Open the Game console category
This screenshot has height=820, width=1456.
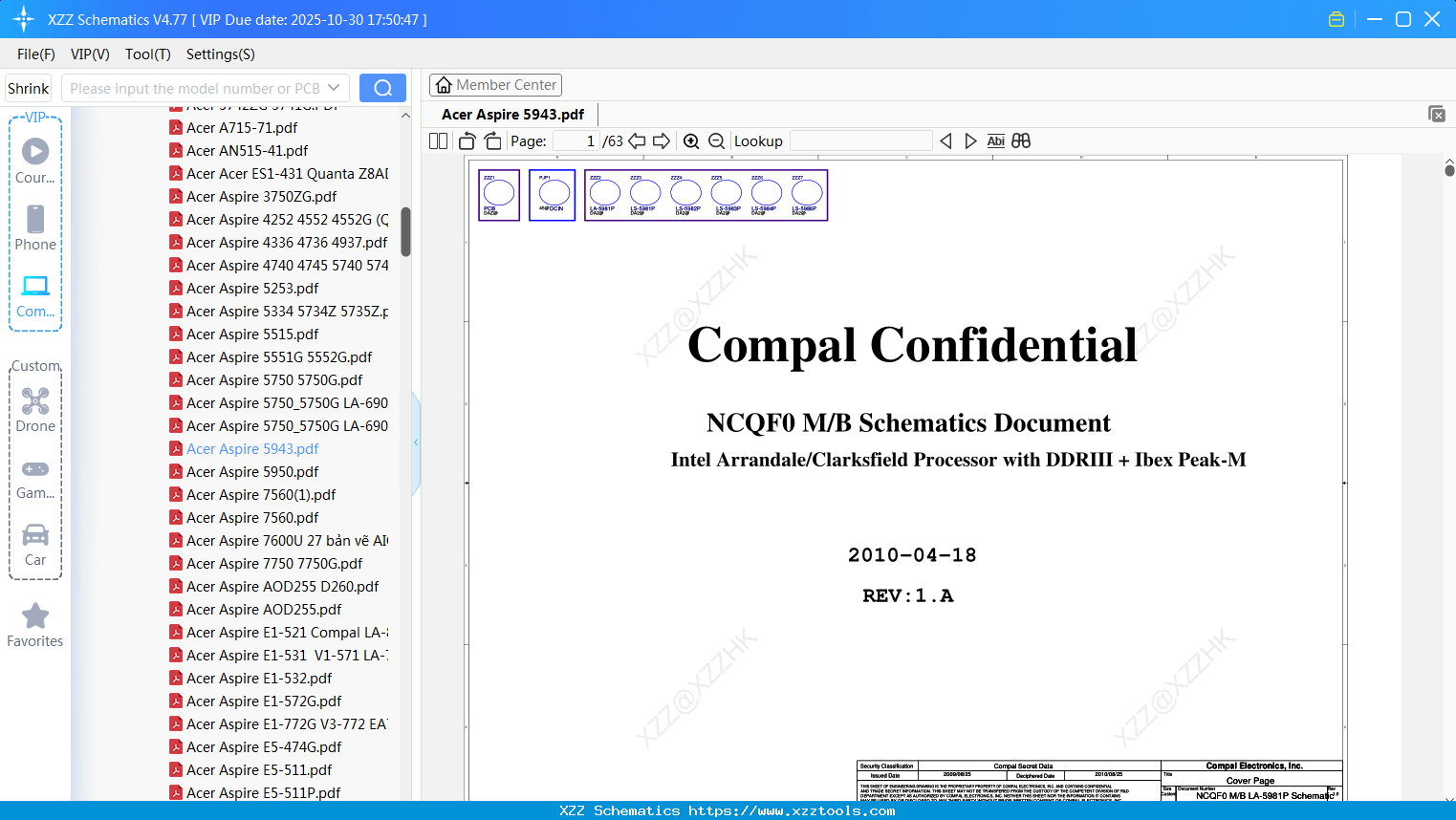[35, 478]
